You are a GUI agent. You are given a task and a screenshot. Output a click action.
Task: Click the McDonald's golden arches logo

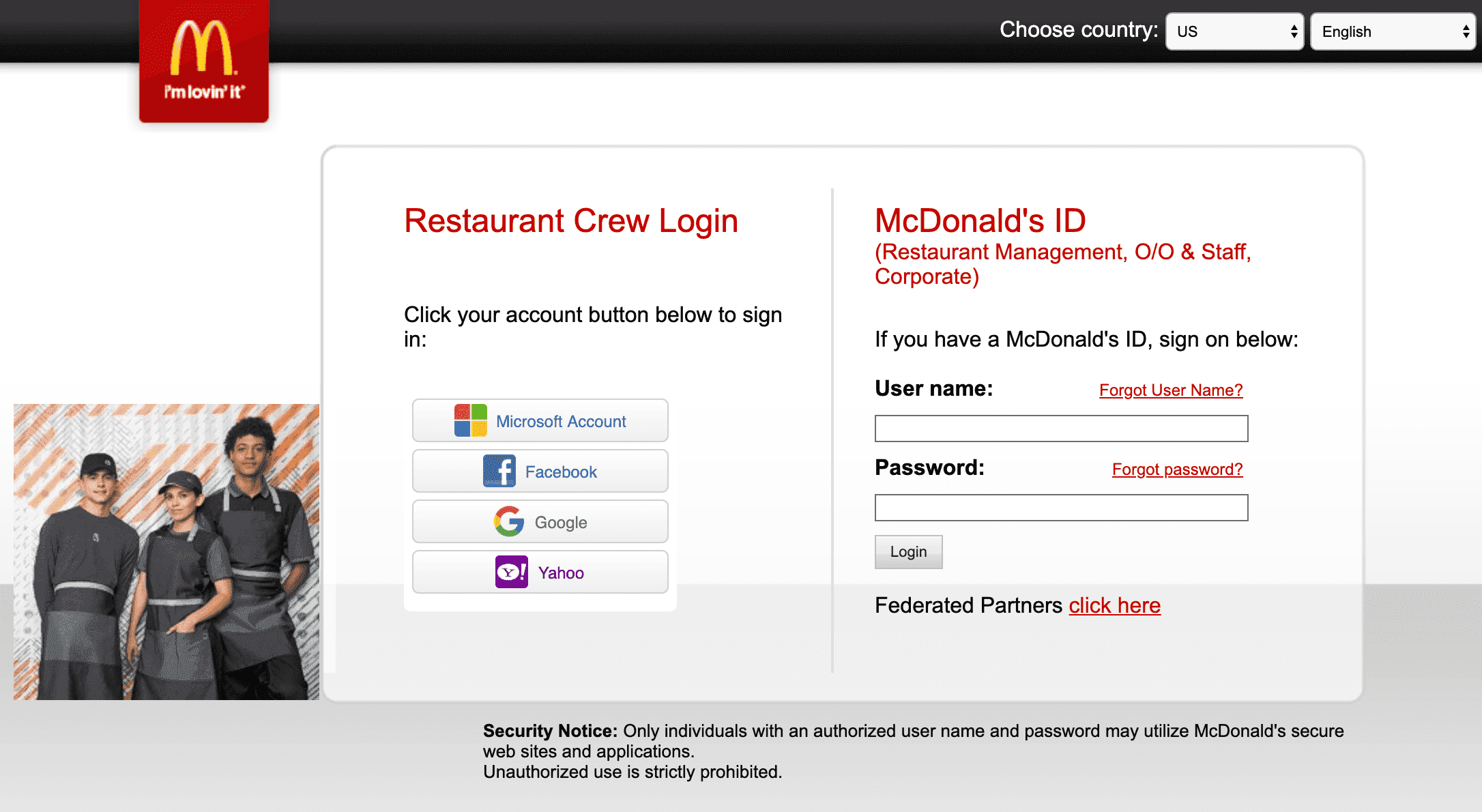[x=203, y=61]
